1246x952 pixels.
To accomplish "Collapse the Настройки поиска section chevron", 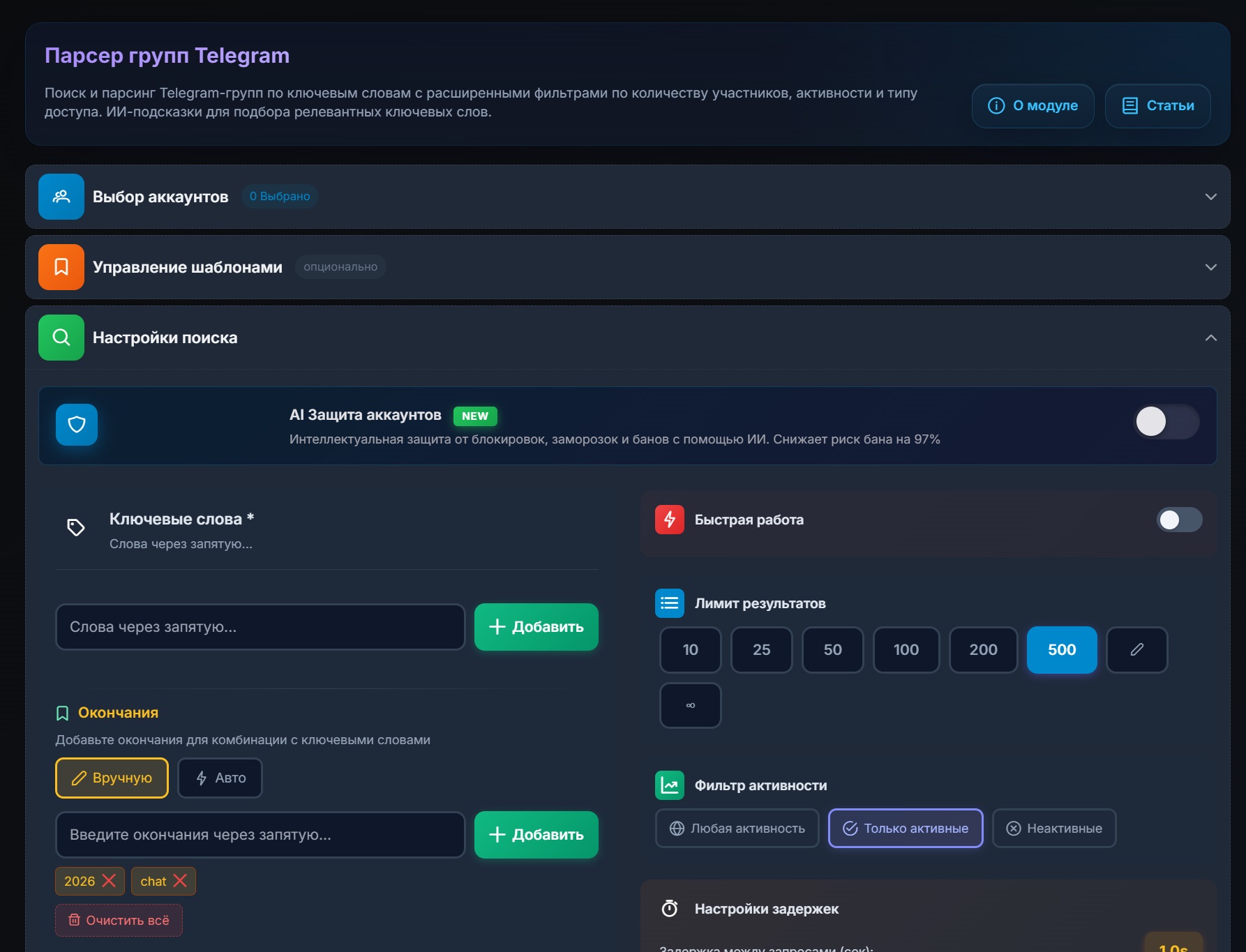I will click(1211, 338).
